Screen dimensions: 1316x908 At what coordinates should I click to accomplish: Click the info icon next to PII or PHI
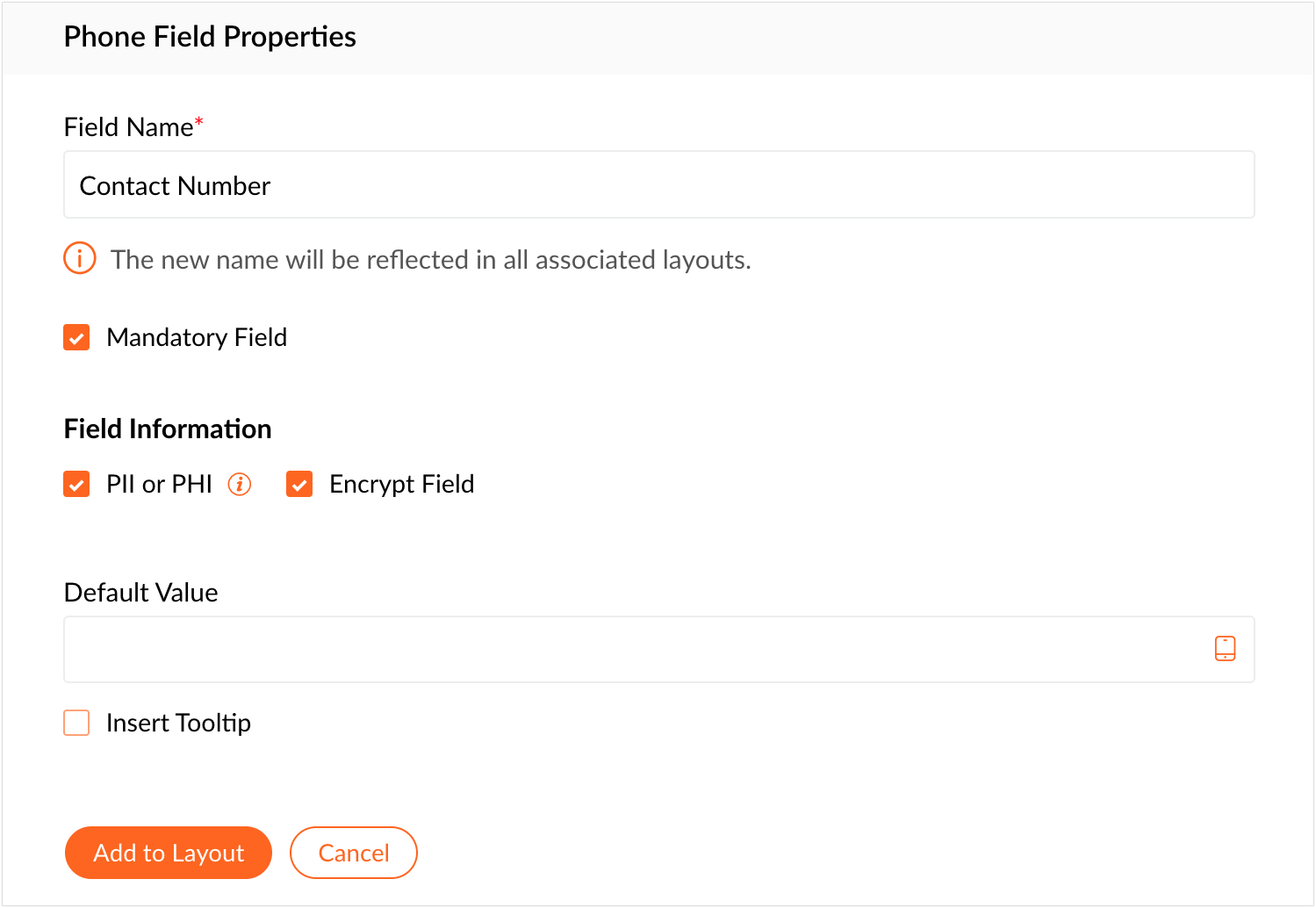(x=240, y=484)
